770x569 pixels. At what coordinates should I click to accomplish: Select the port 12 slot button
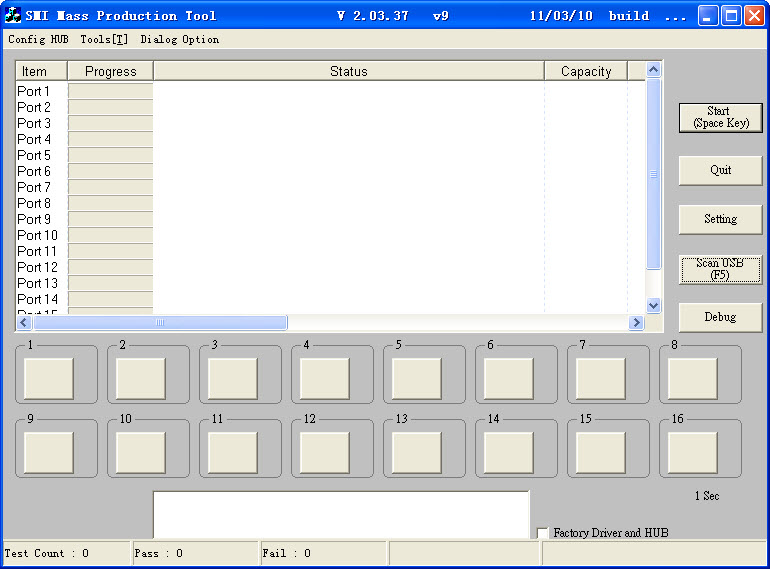(324, 452)
